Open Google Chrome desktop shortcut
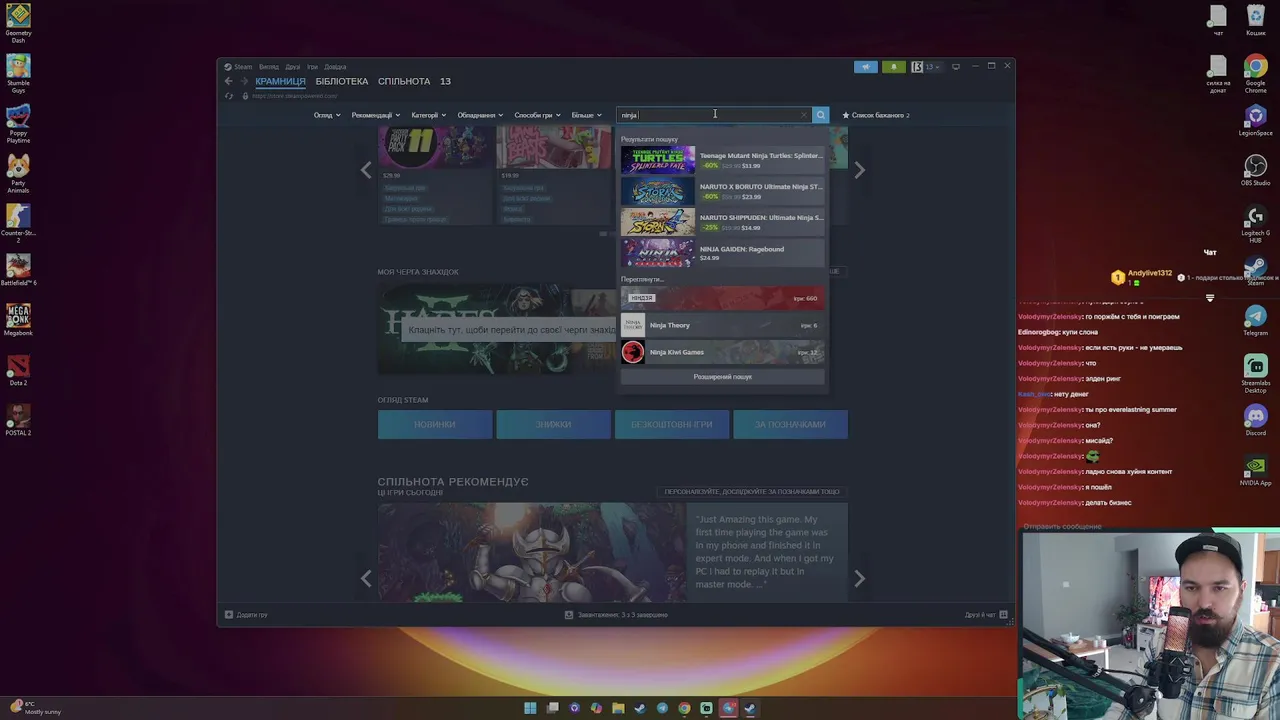 (x=1255, y=74)
